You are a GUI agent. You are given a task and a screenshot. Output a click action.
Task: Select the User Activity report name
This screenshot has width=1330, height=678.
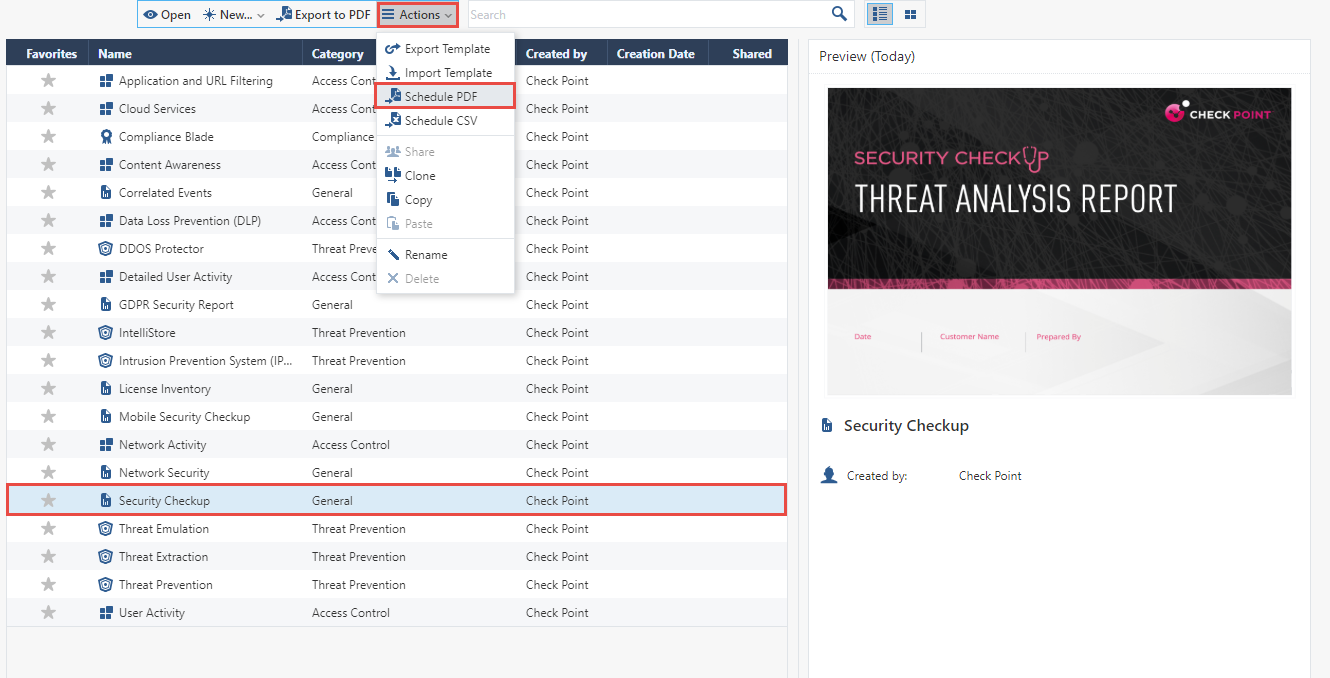(152, 613)
